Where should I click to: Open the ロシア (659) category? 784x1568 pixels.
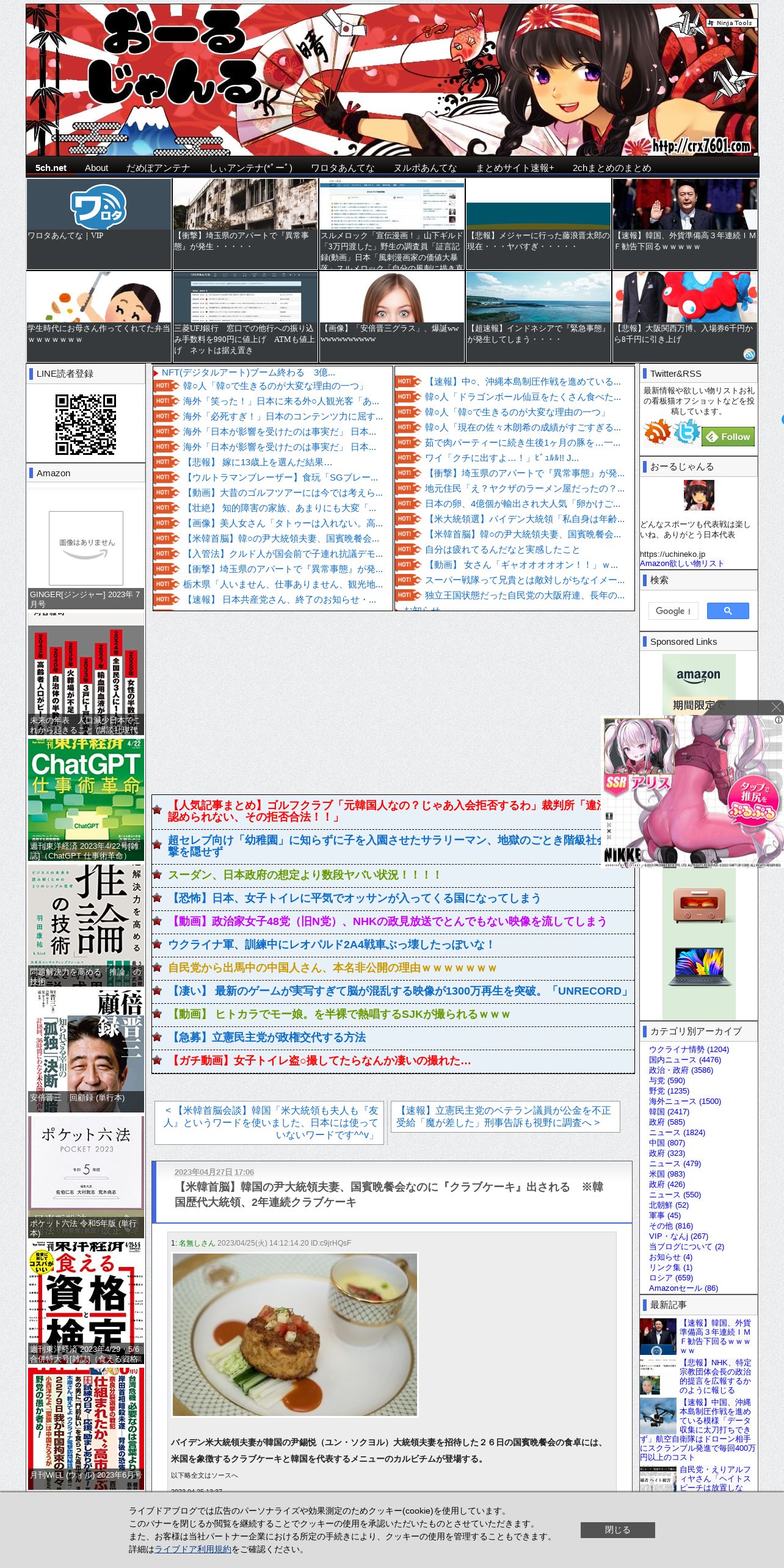click(x=671, y=1277)
